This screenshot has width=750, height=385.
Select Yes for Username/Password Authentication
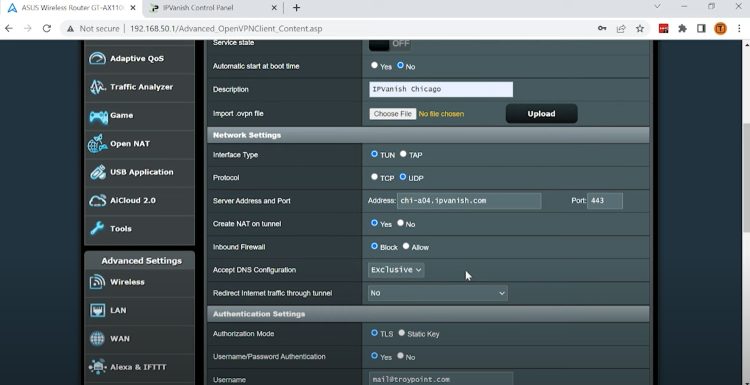click(375, 356)
